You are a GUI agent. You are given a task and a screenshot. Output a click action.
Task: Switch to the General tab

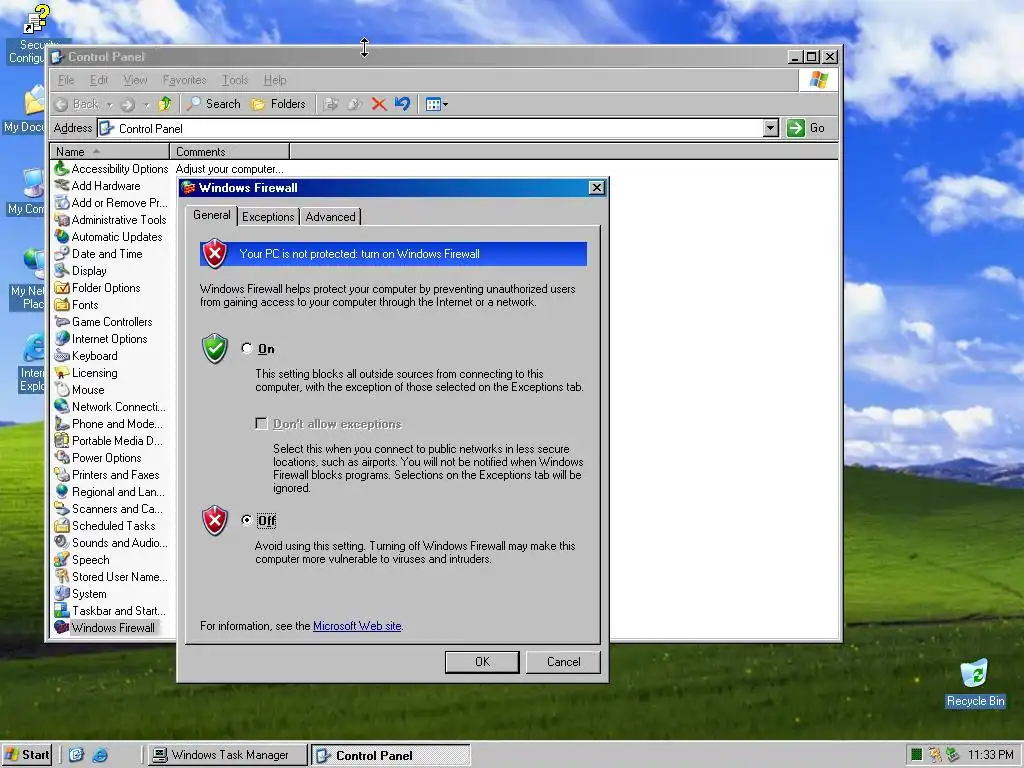point(212,215)
